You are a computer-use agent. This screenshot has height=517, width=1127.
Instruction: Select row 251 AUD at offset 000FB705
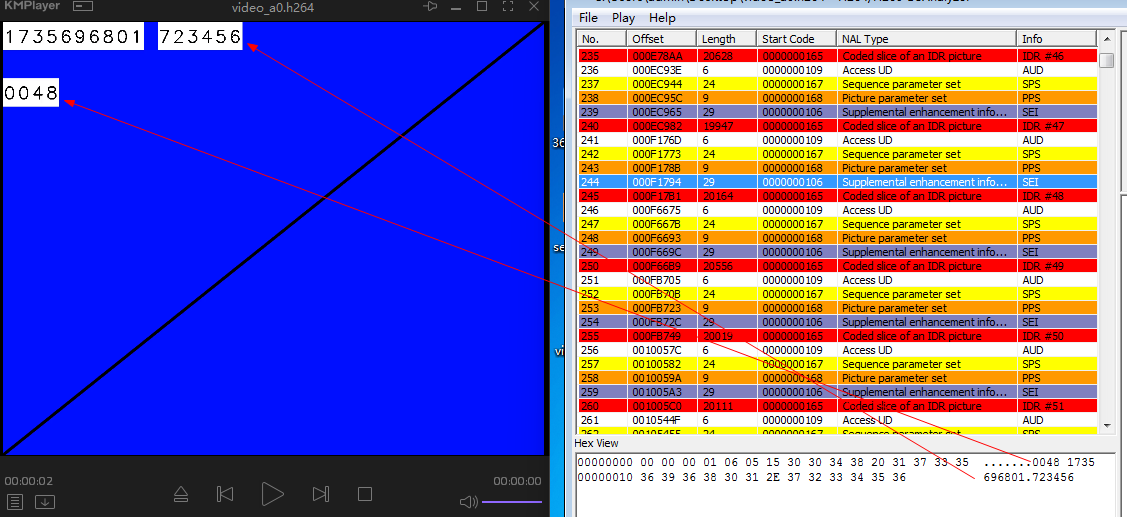tap(837, 280)
